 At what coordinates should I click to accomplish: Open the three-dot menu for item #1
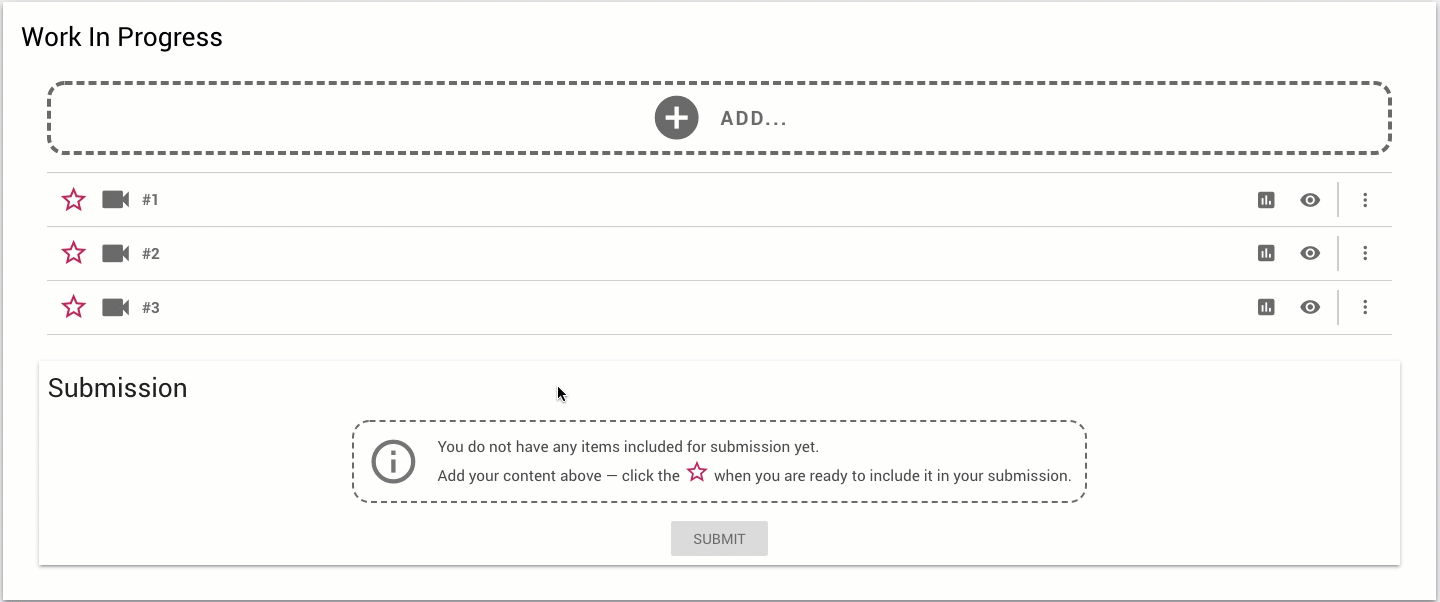[1365, 200]
